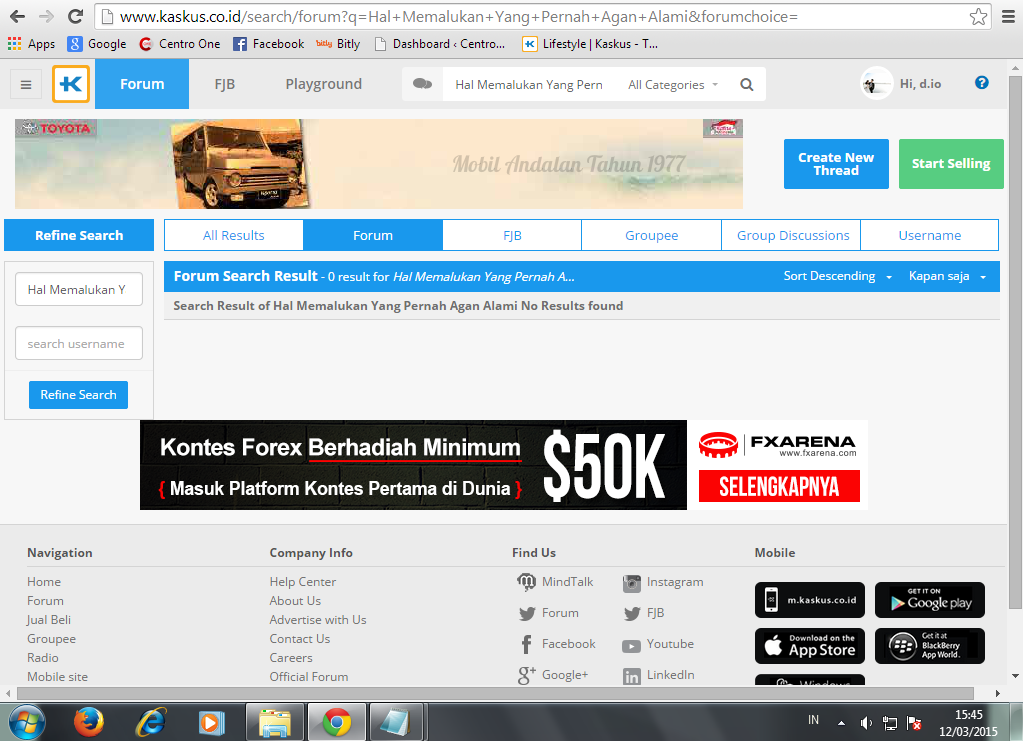
Task: Bookmark page with star icon
Action: coord(978,17)
